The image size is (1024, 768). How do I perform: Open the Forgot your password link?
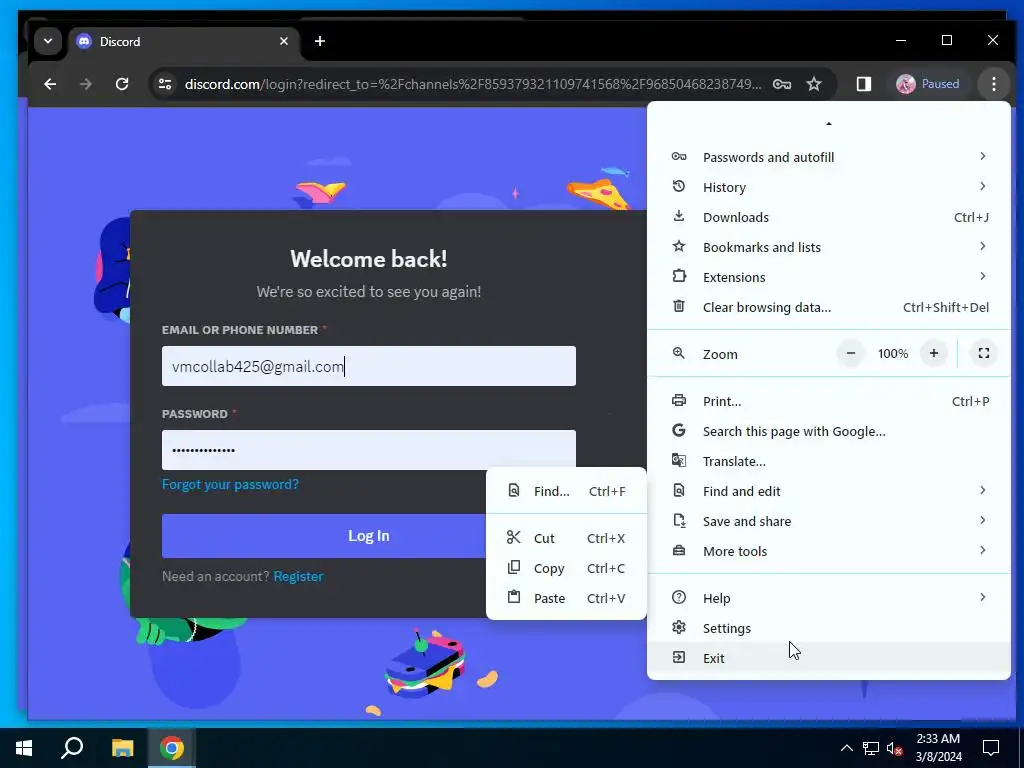(x=231, y=484)
